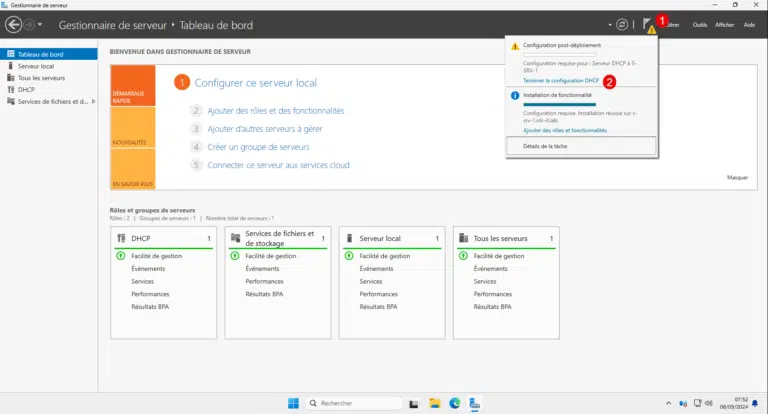Open the notifications flag icon
The image size is (768, 414).
click(648, 24)
